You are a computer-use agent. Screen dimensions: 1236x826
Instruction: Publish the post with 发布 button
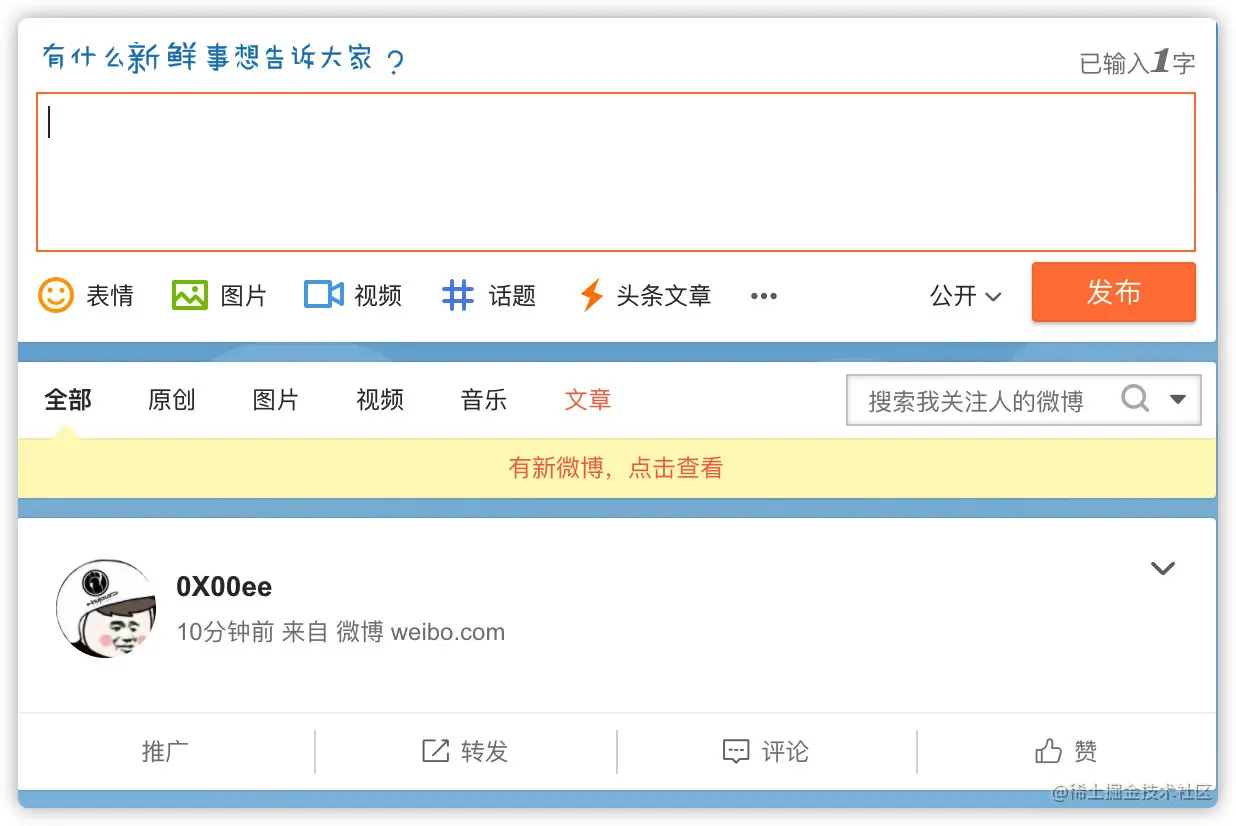[x=1113, y=292]
